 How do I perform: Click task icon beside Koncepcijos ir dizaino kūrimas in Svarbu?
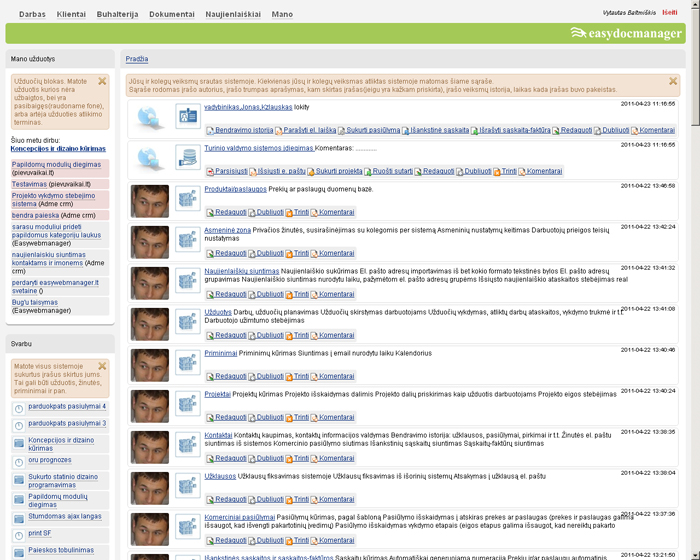[x=19, y=443]
